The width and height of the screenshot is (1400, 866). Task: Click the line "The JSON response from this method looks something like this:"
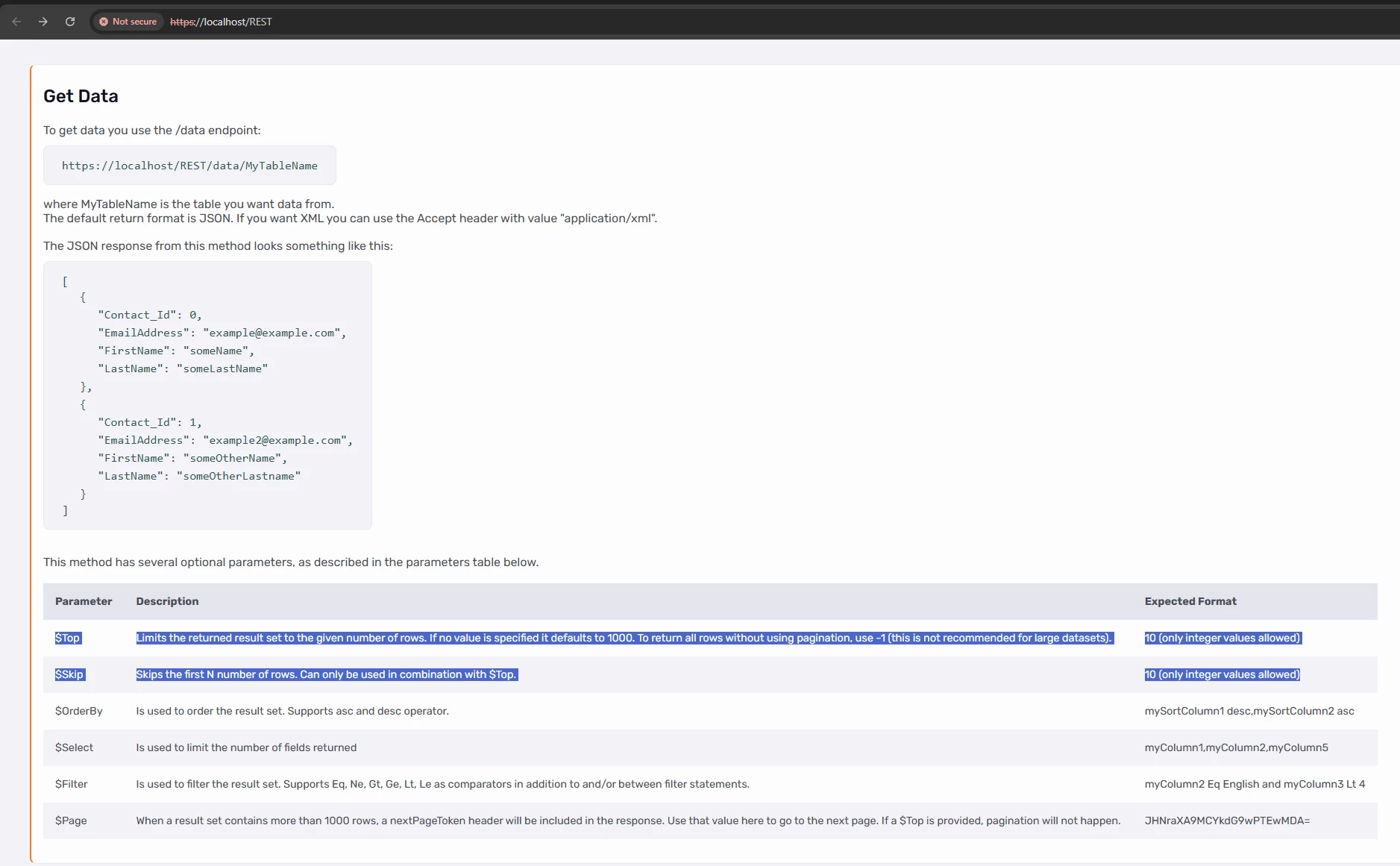(x=218, y=246)
